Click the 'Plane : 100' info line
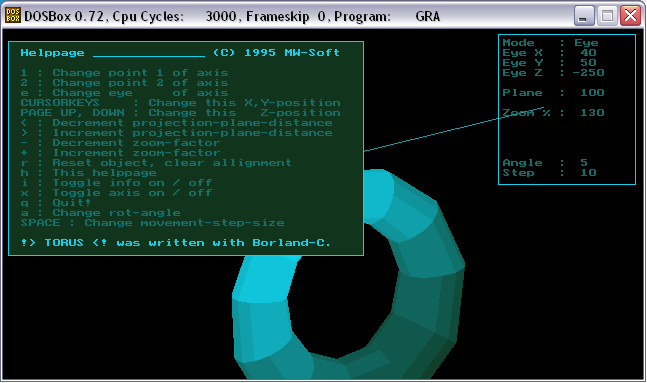Viewport: 647px width, 383px height. (553, 93)
